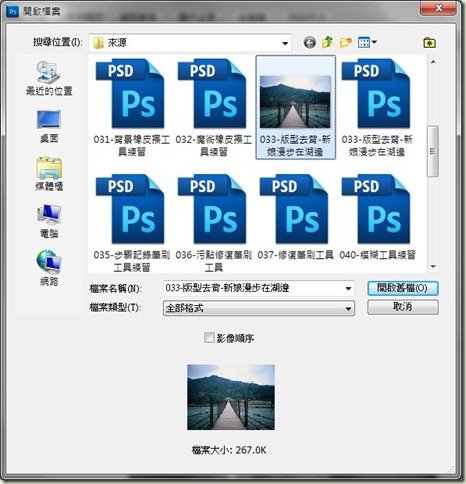Expand the 檔案名稱 dropdown arrow

click(348, 288)
